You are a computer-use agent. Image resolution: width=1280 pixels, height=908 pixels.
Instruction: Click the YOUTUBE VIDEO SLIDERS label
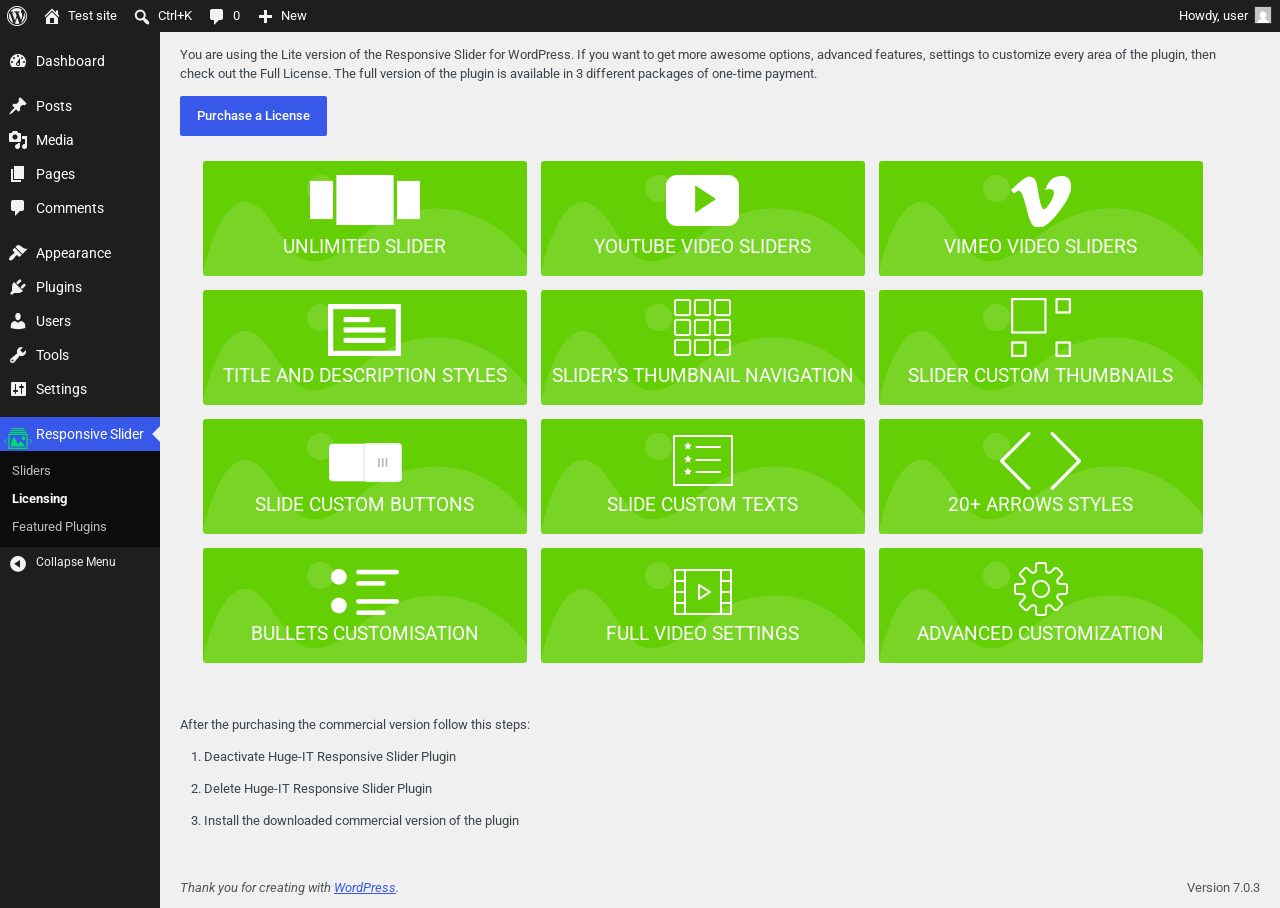pyautogui.click(x=703, y=247)
